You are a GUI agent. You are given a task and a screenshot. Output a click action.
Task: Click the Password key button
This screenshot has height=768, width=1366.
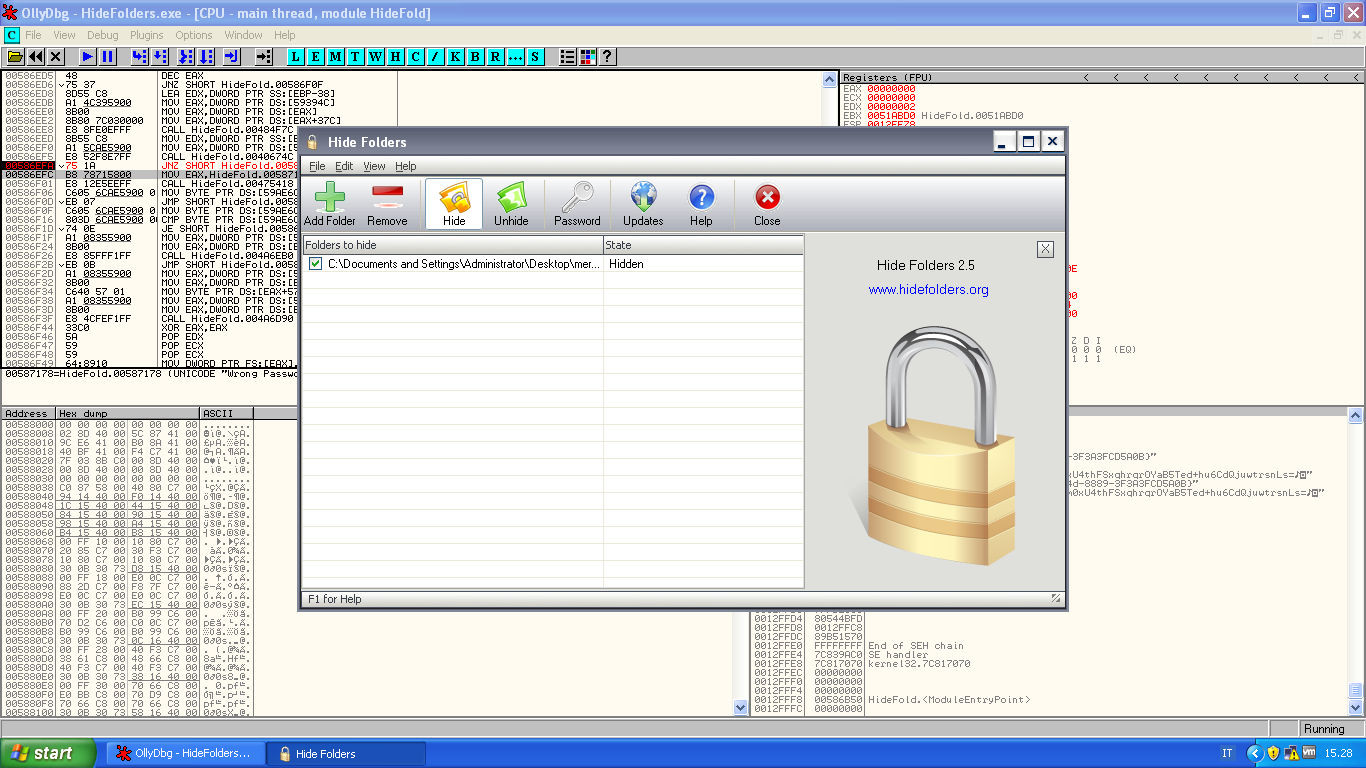577,204
